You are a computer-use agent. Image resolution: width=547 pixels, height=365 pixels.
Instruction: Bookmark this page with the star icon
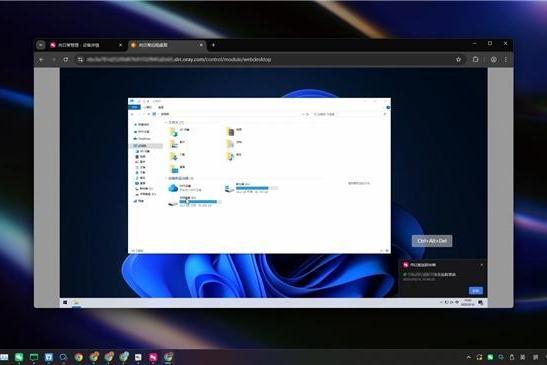click(x=458, y=60)
